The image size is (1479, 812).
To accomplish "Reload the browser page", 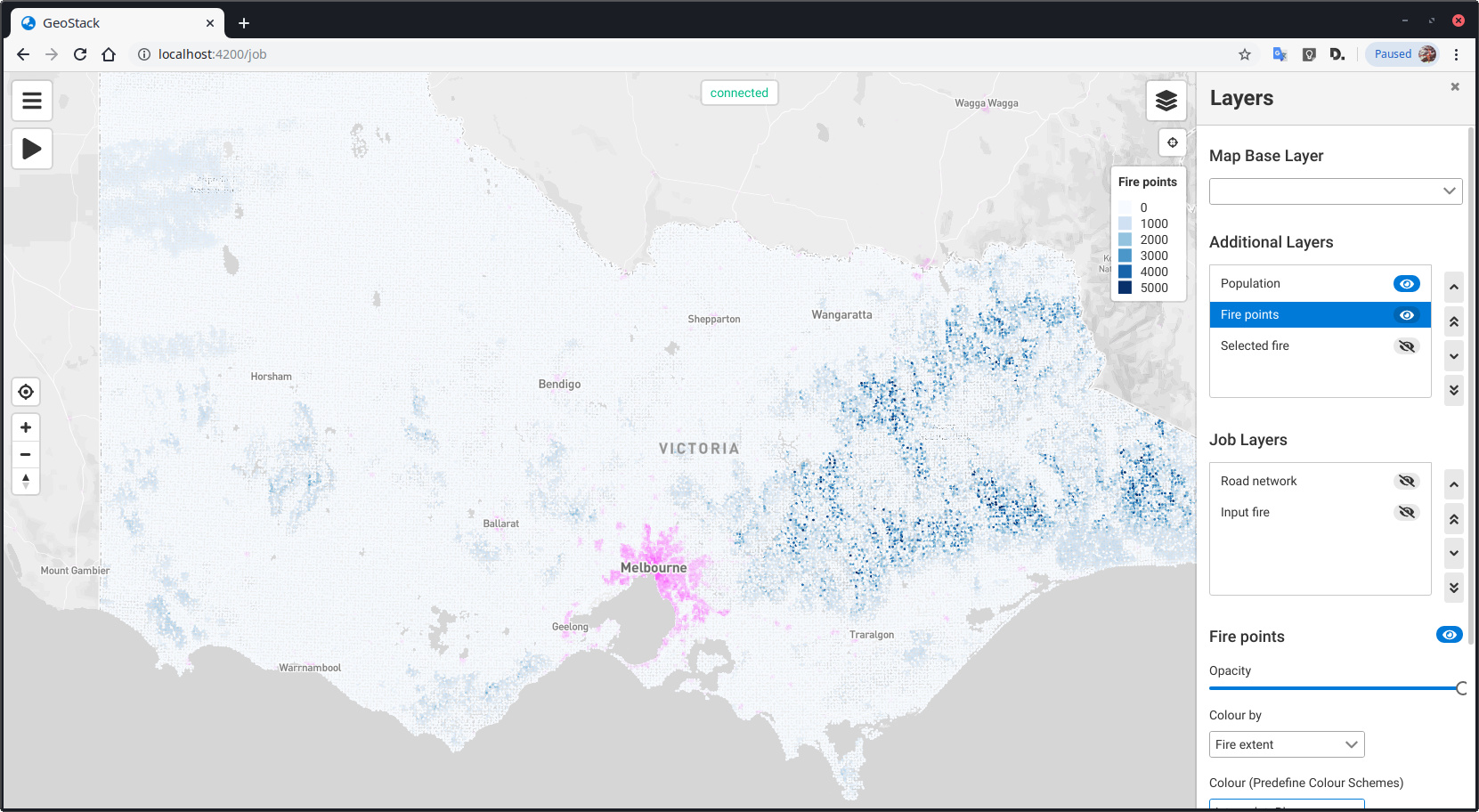I will pos(80,54).
